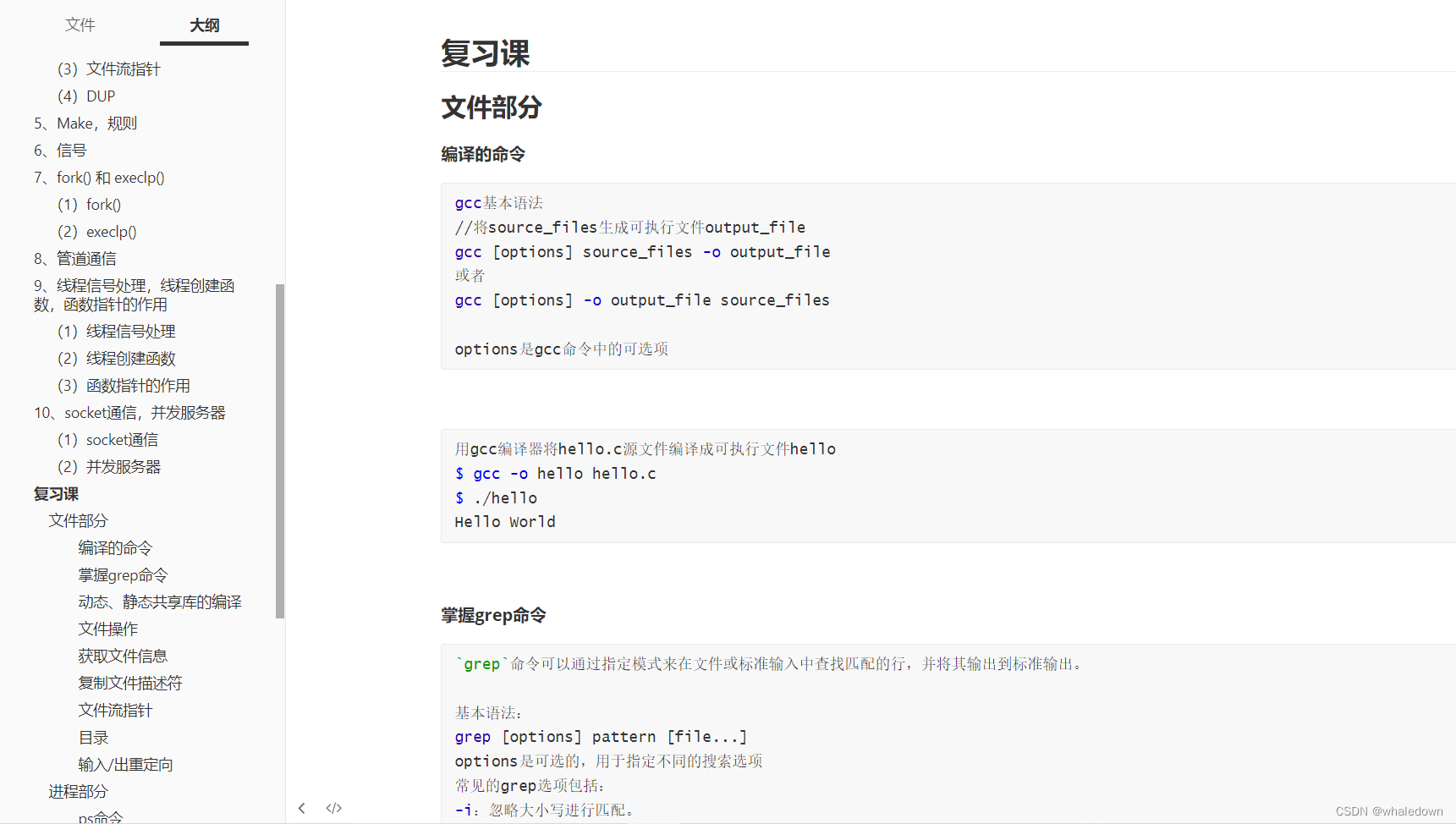The image size is (1456, 824).
Task: Click 'gcc [options] -o output_file source_files' line
Action: pos(642,300)
